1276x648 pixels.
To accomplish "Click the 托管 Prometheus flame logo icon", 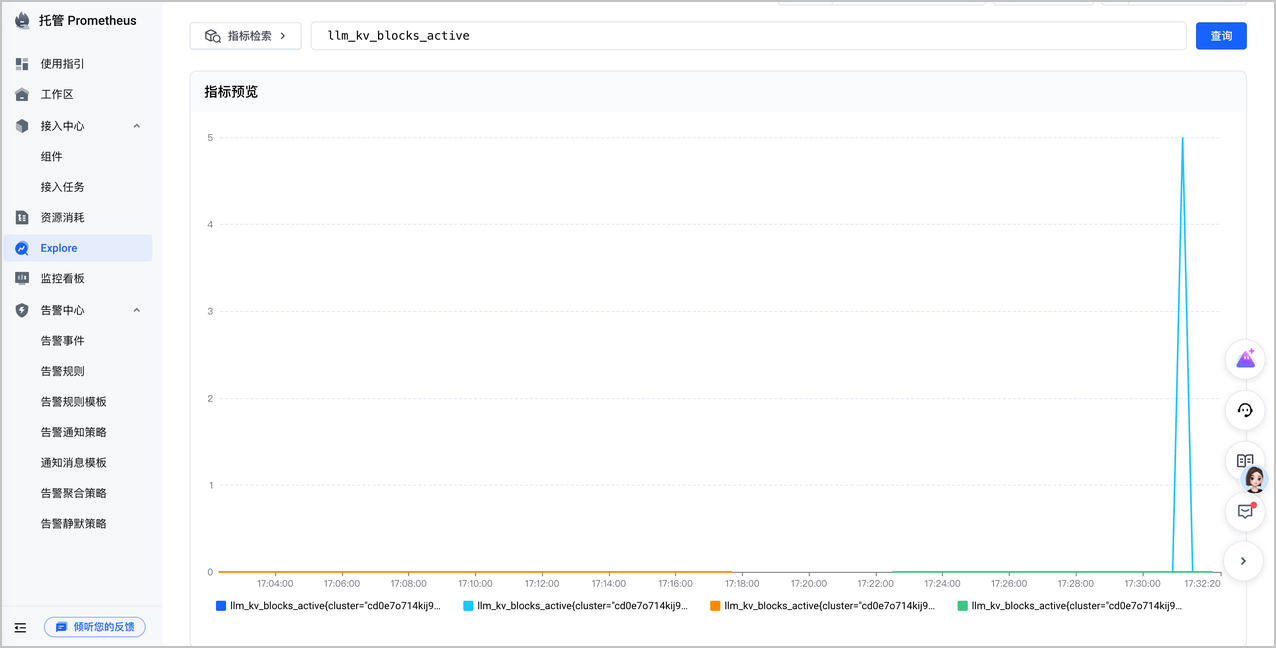I will pos(22,20).
